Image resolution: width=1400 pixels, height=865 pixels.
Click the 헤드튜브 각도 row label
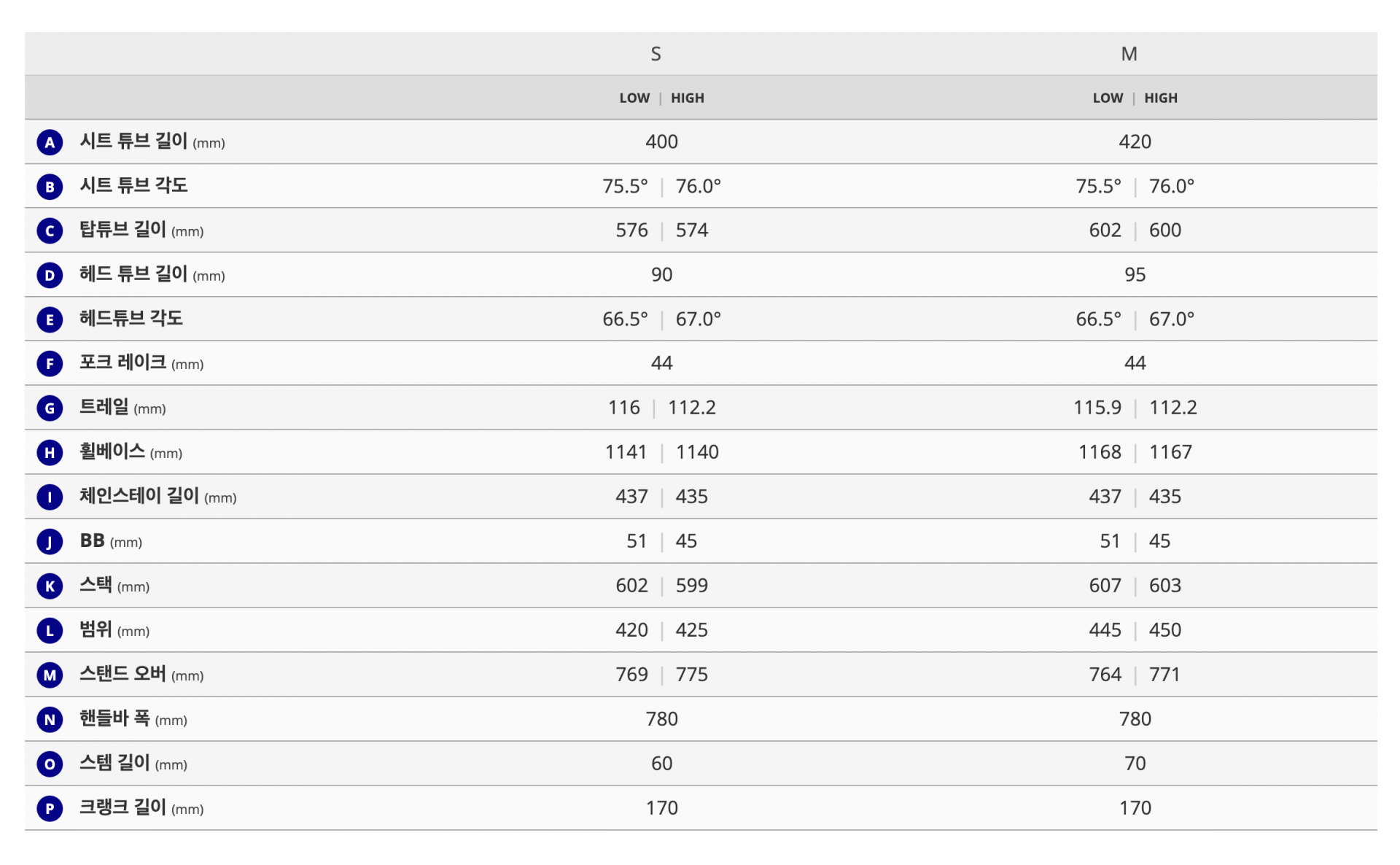(131, 319)
